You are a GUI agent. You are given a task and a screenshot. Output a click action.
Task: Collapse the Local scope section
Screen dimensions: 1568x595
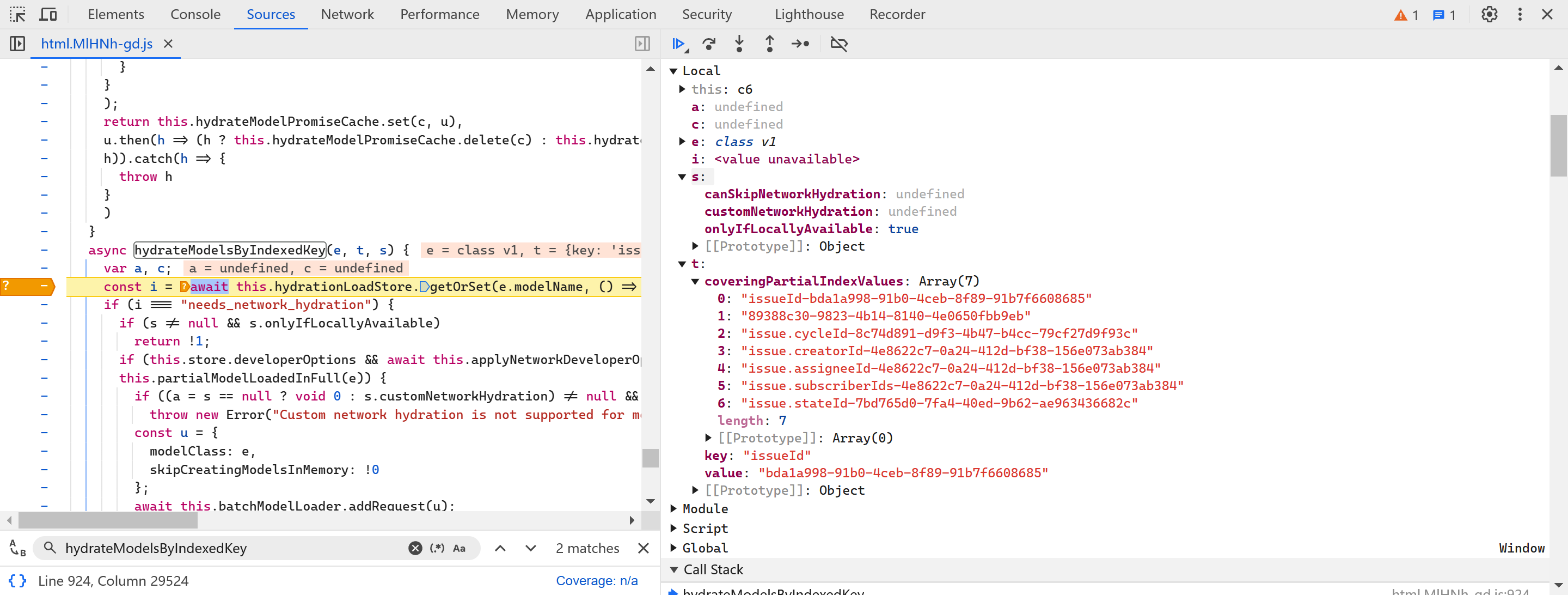(x=674, y=71)
